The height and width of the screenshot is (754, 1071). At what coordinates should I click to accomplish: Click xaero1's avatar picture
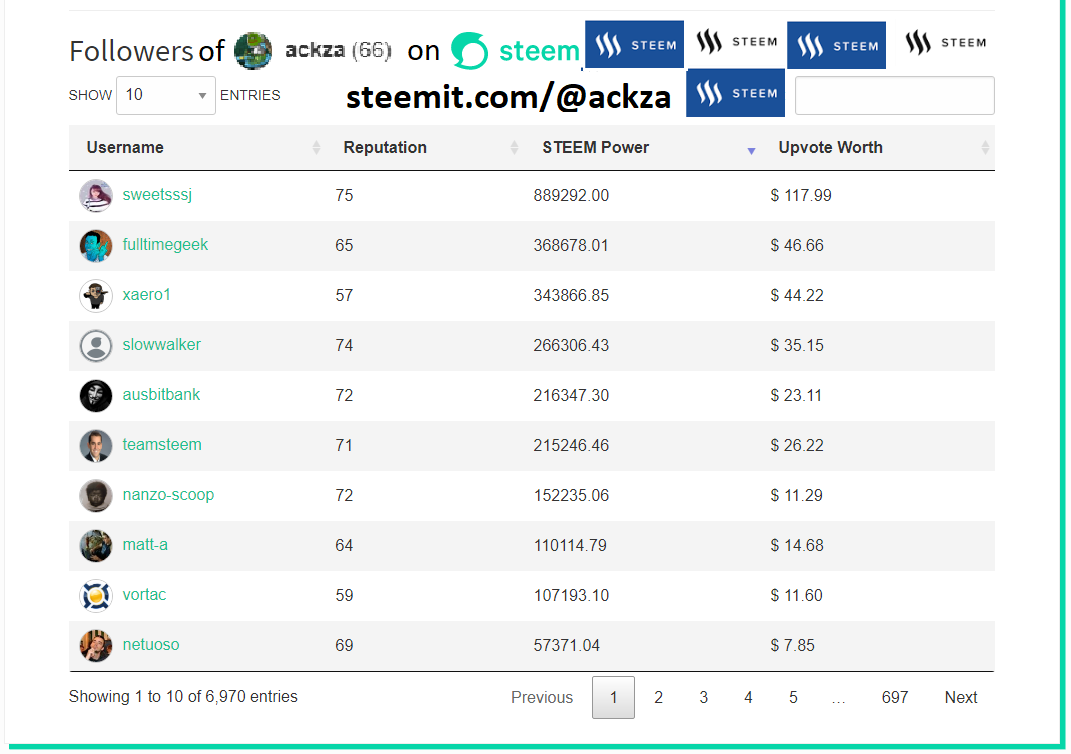pos(96,295)
